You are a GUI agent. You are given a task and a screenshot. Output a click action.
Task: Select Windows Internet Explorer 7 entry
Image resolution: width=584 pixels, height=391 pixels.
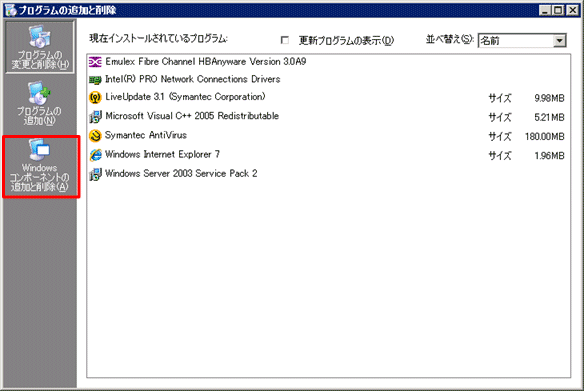point(162,155)
